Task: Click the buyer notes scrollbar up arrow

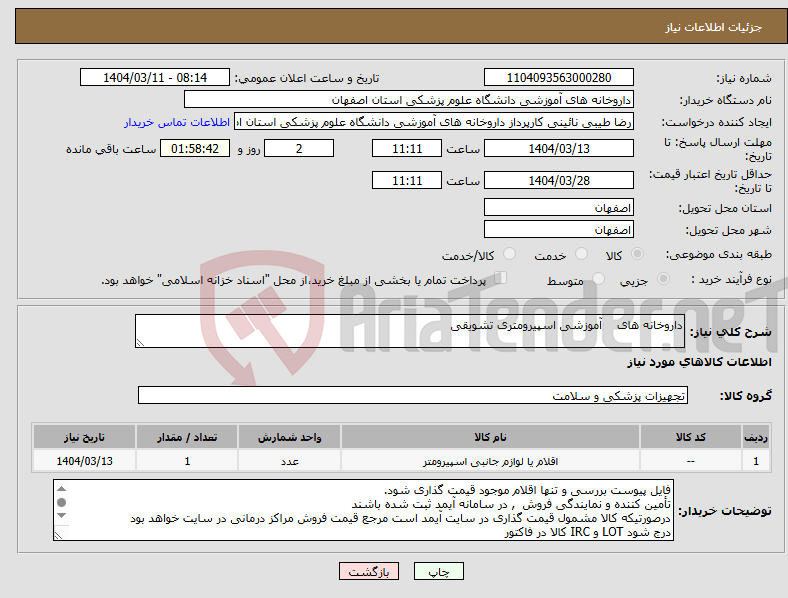Action: 61,488
